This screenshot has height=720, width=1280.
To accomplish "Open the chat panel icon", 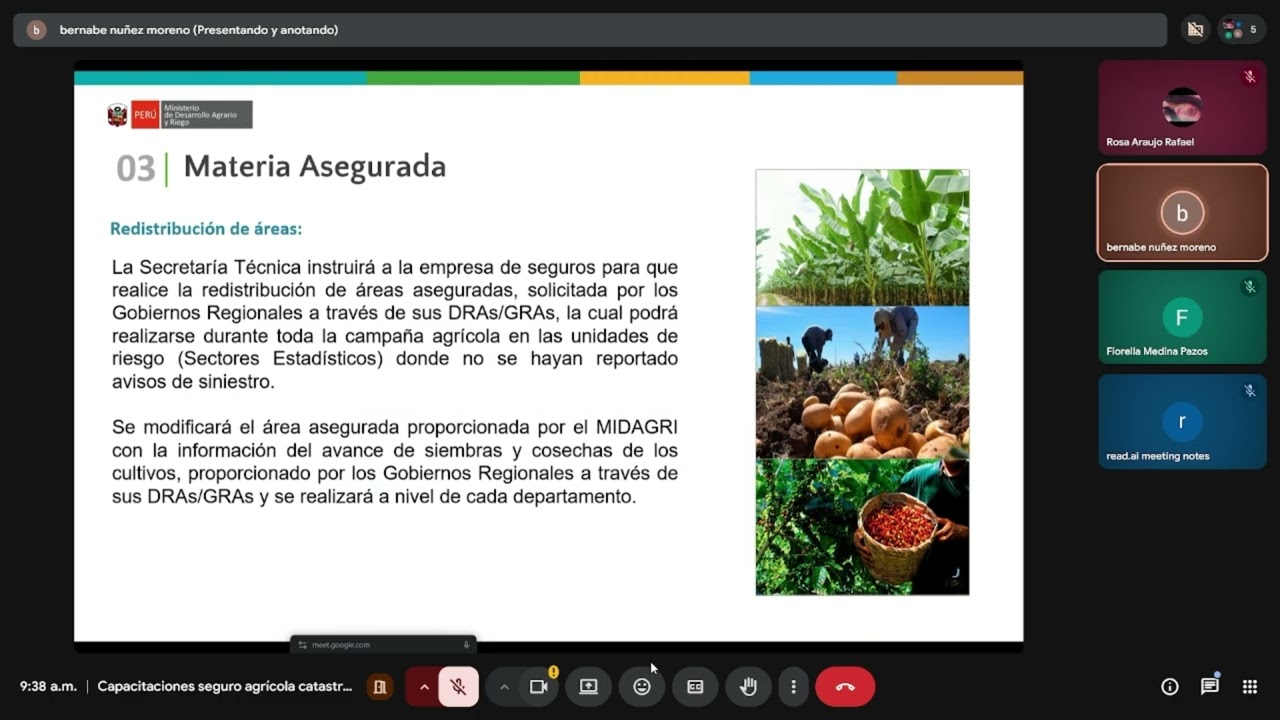I will [x=1210, y=687].
